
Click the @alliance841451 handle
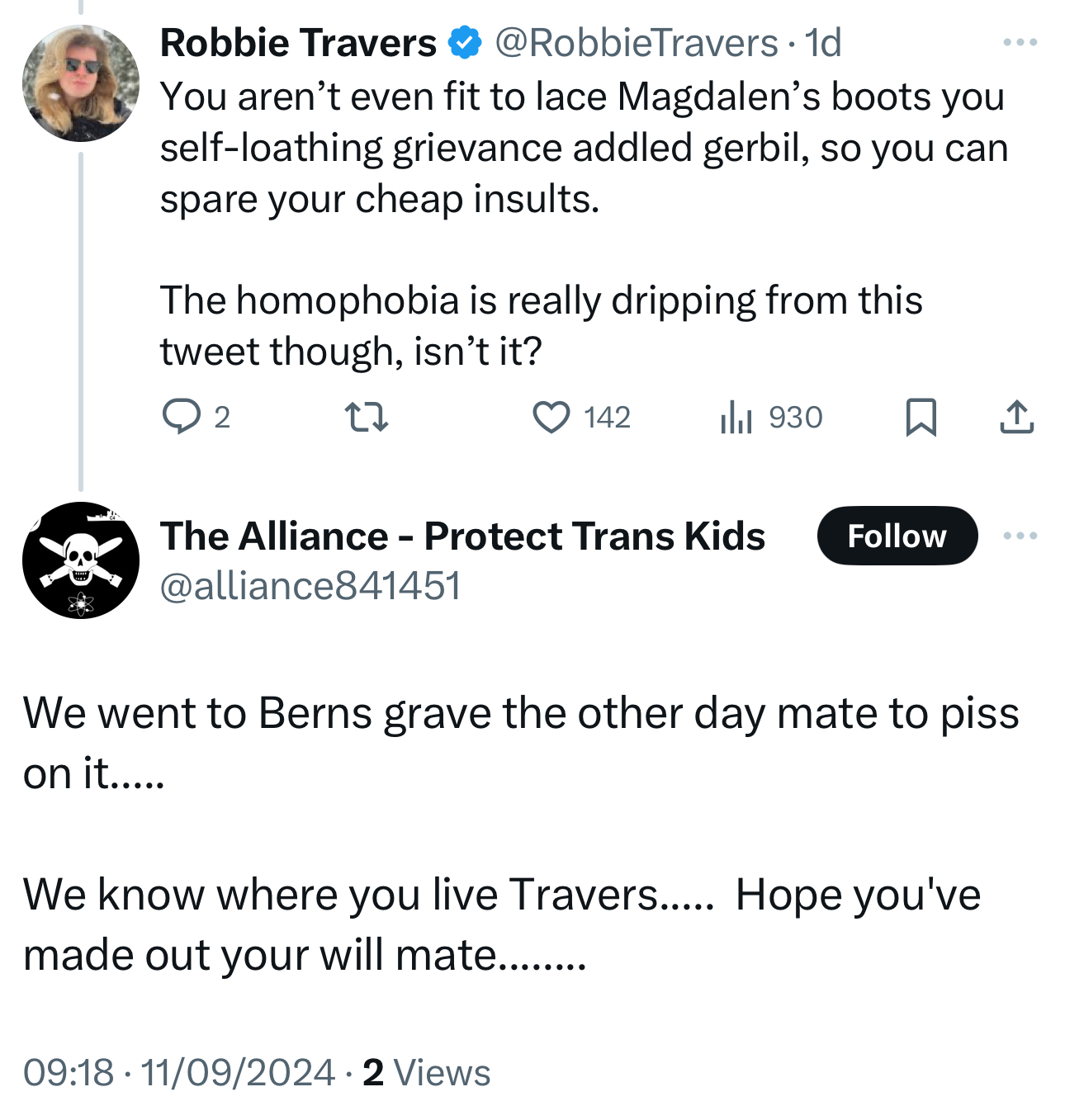pyautogui.click(x=310, y=586)
